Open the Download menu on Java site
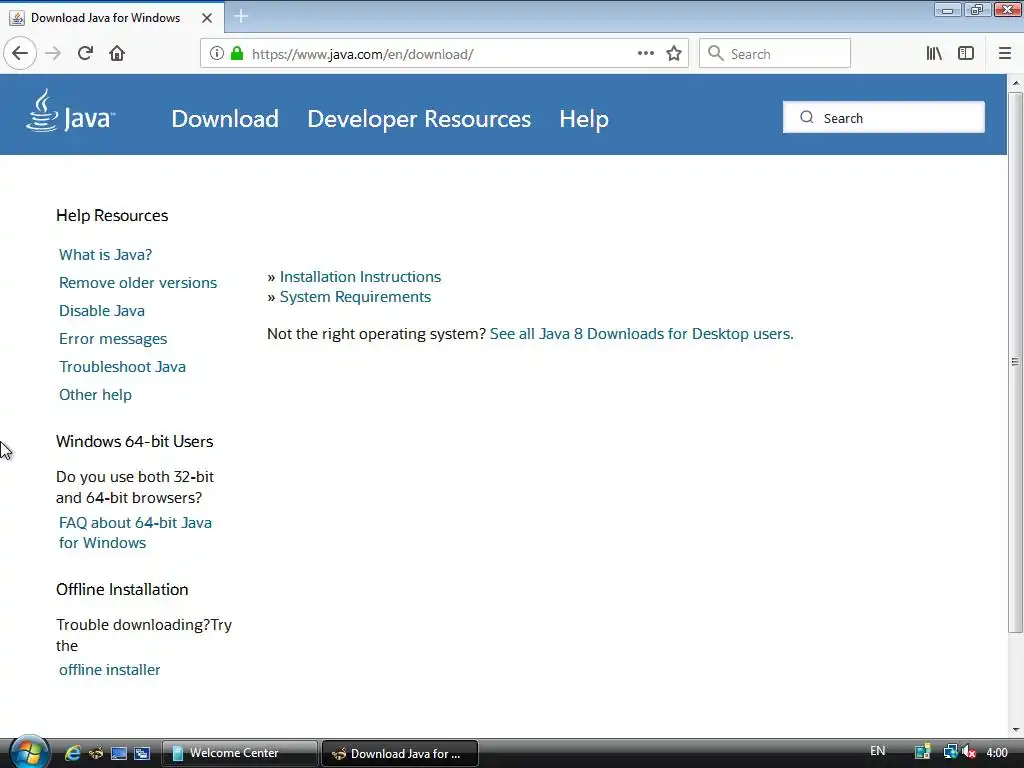1024x768 pixels. tap(225, 119)
